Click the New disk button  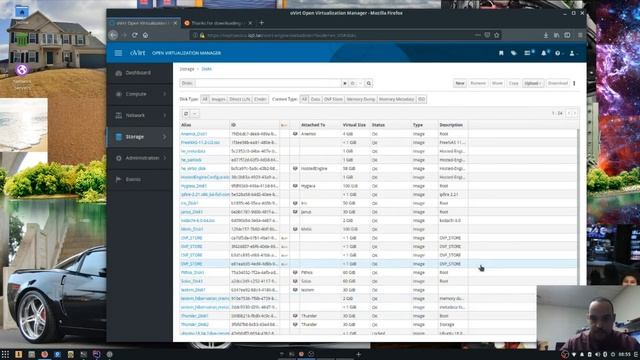pyautogui.click(x=460, y=83)
